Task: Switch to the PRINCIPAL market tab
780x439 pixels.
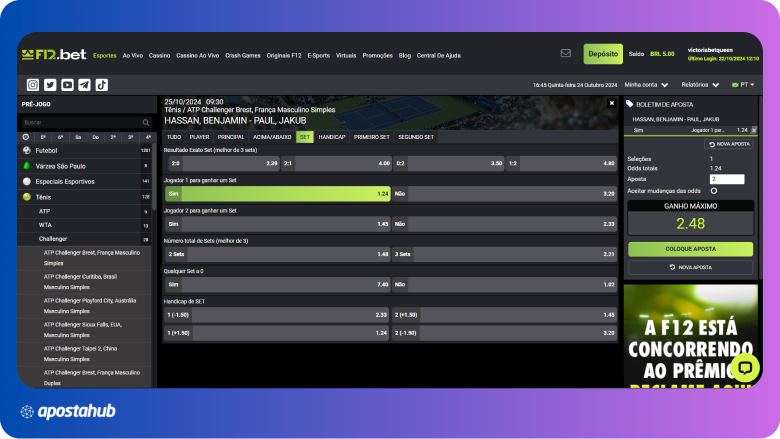Action: (231, 137)
